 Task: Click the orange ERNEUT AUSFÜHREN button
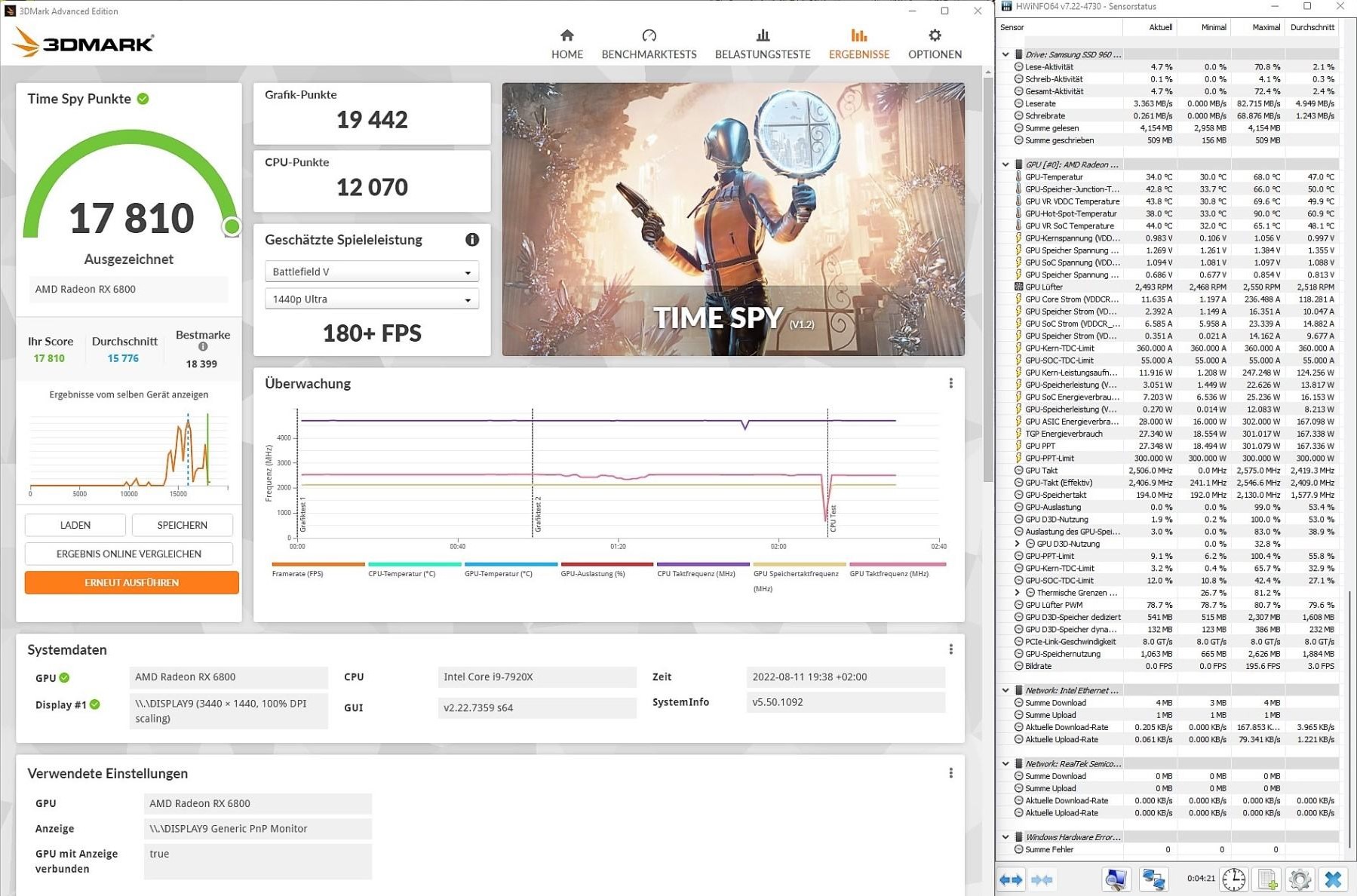pos(132,582)
